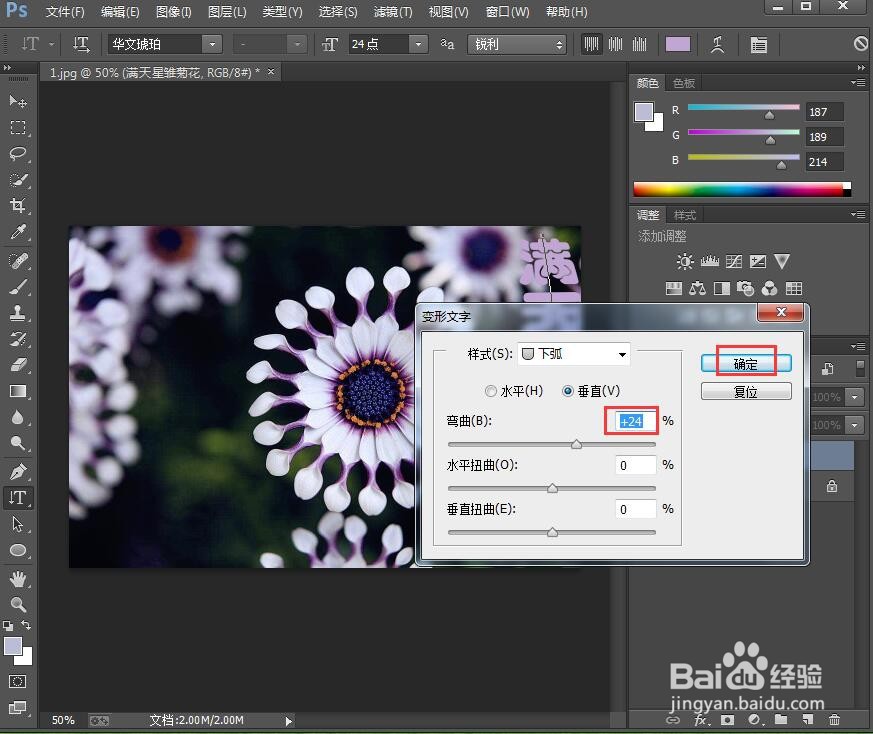Viewport: 873px width, 734px height.
Task: Close the 1.jpg document tab
Action: click(271, 72)
